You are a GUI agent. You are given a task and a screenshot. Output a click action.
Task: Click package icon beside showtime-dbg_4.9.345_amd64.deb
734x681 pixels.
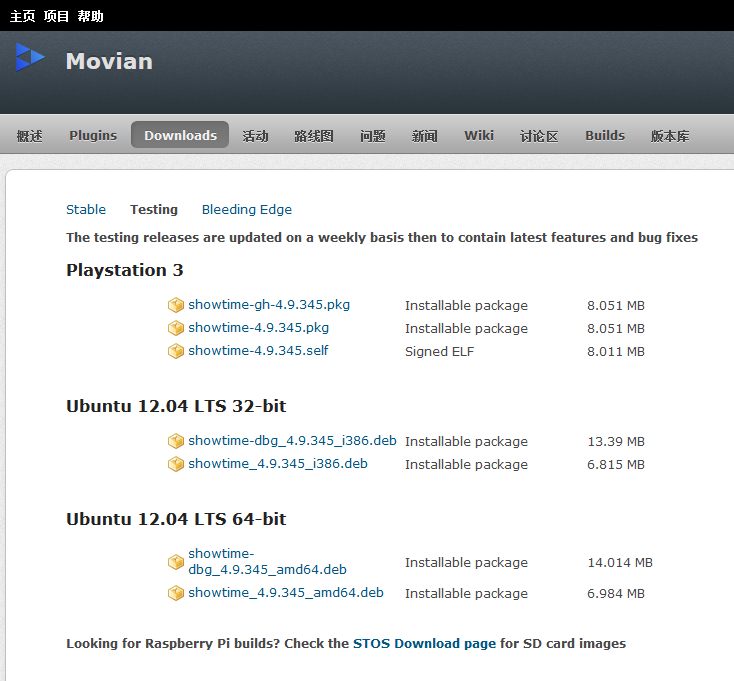[176, 562]
